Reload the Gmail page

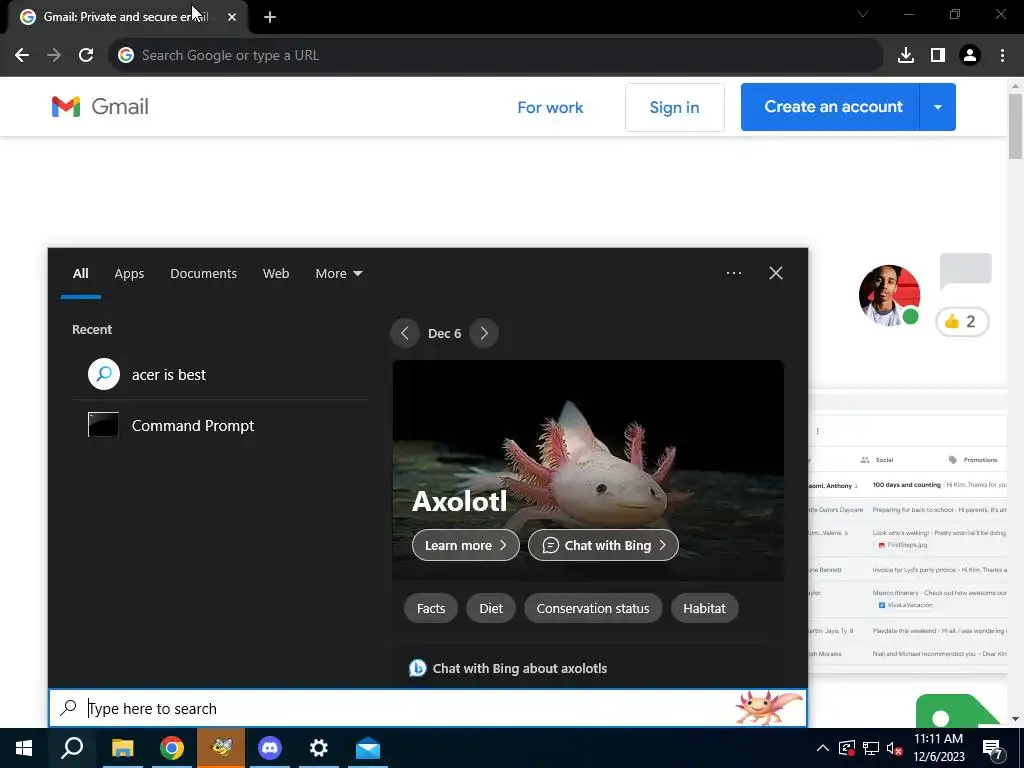86,56
